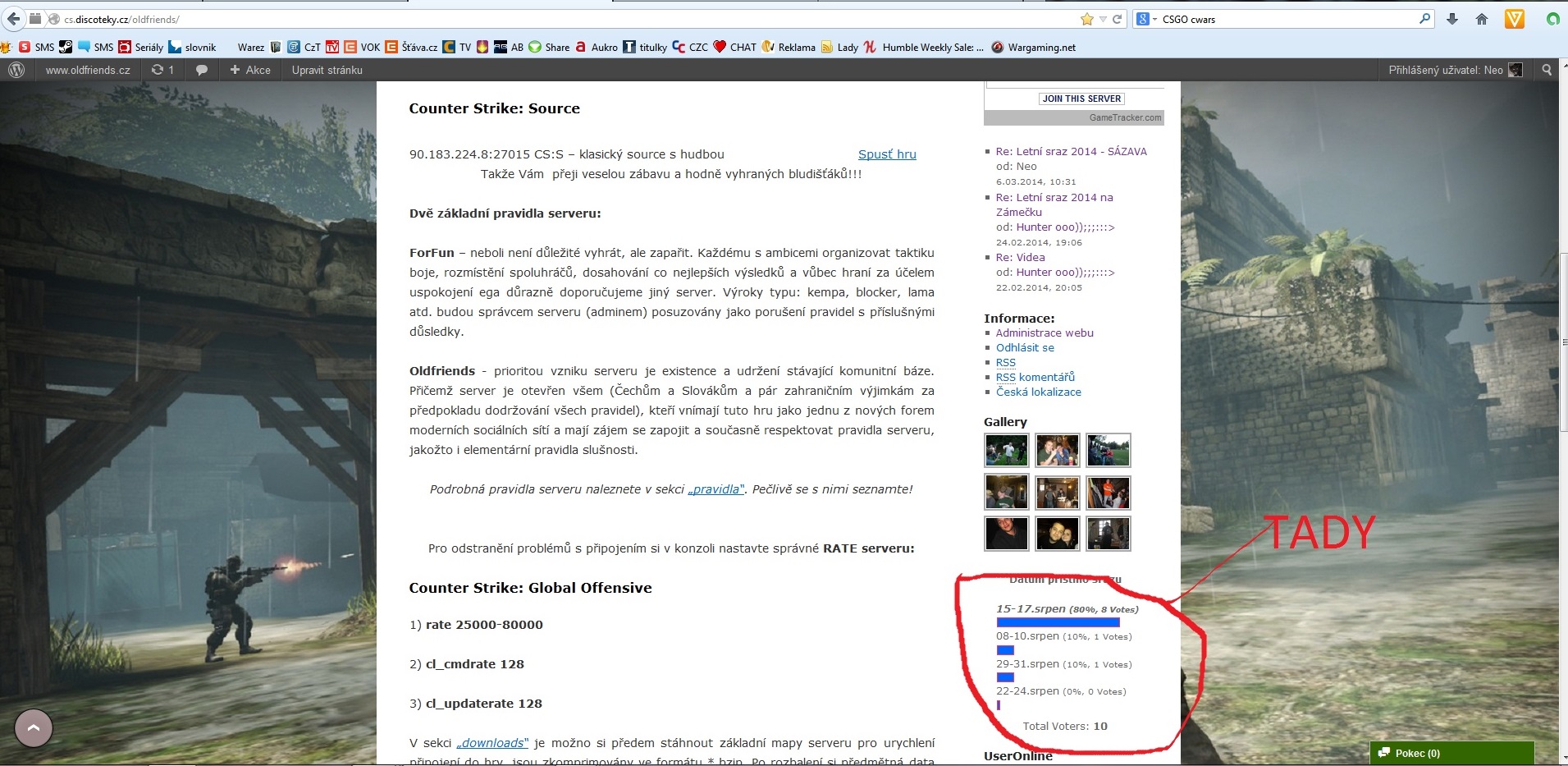Open the CZC bookmark
Viewport: 1568px width, 766px height.
click(690, 47)
